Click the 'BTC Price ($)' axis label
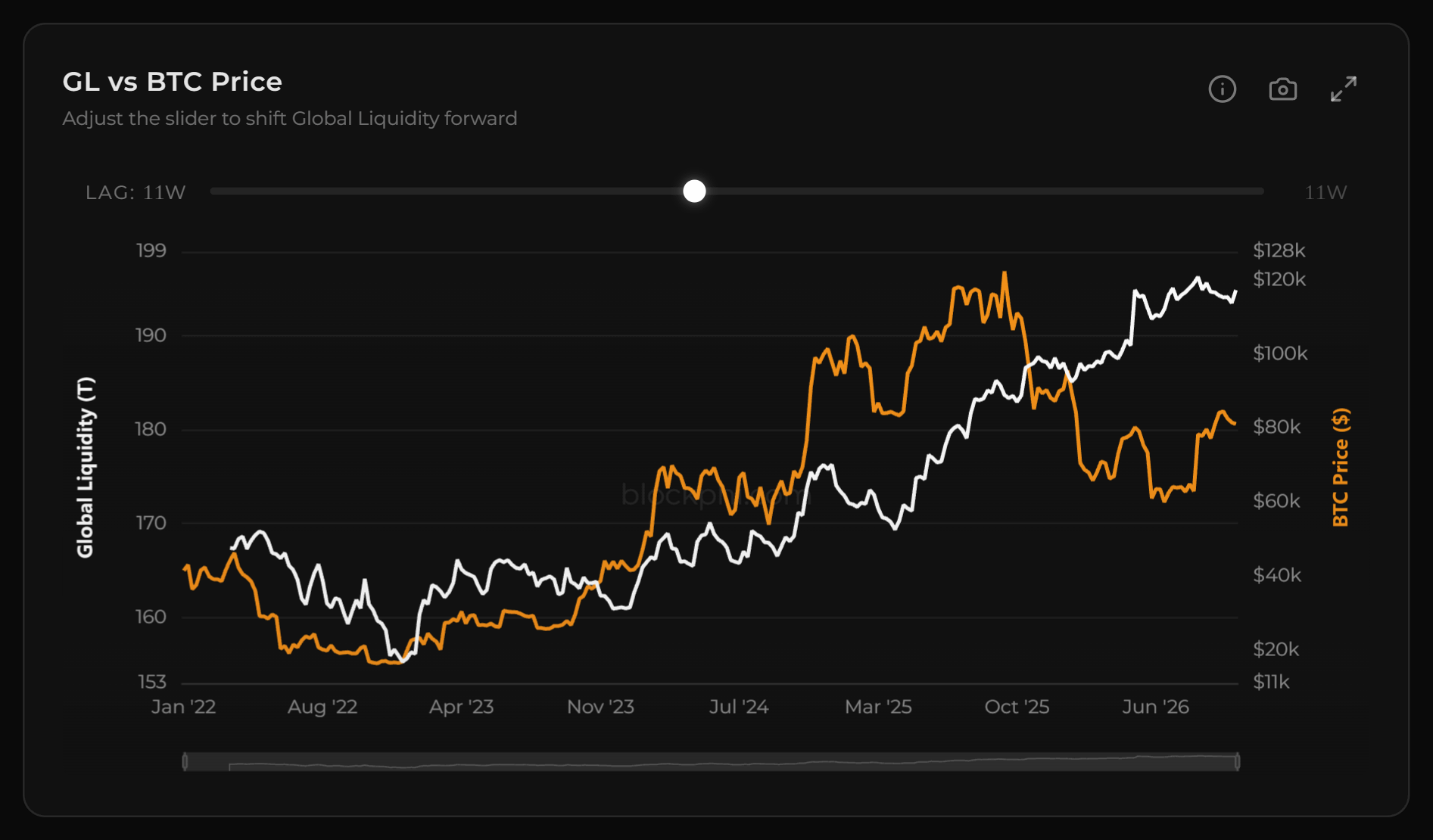The height and width of the screenshot is (840, 1433). (1341, 467)
